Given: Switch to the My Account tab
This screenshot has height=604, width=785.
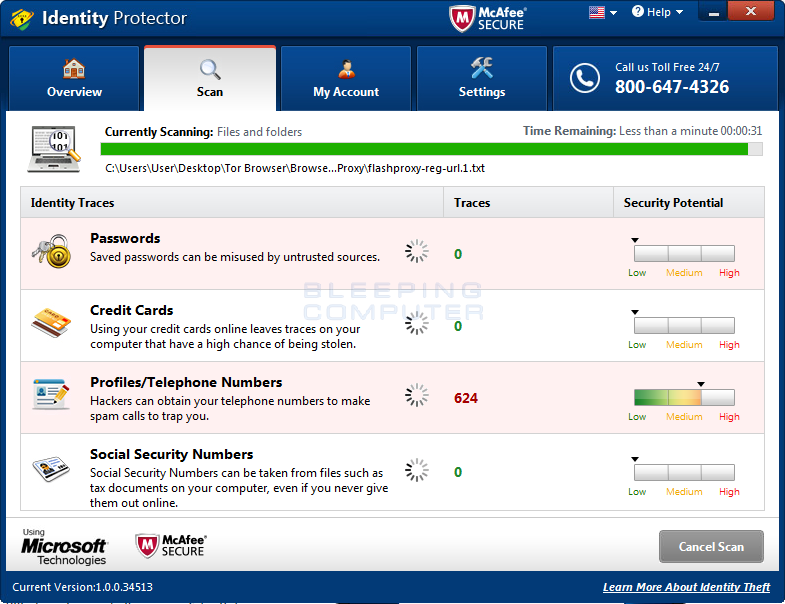Looking at the screenshot, I should click(x=346, y=79).
